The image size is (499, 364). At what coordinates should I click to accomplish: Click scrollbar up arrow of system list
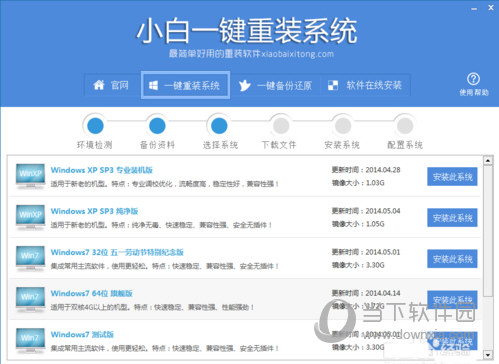coord(488,160)
